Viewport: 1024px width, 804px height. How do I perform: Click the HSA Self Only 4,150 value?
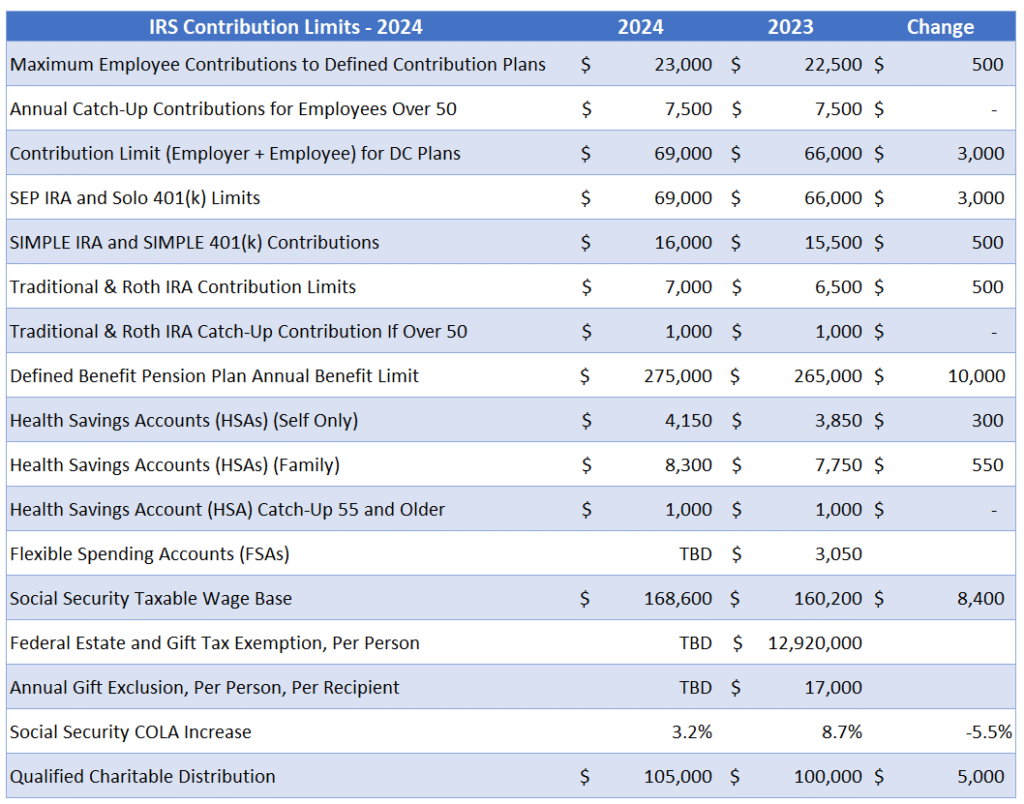pyautogui.click(x=687, y=420)
